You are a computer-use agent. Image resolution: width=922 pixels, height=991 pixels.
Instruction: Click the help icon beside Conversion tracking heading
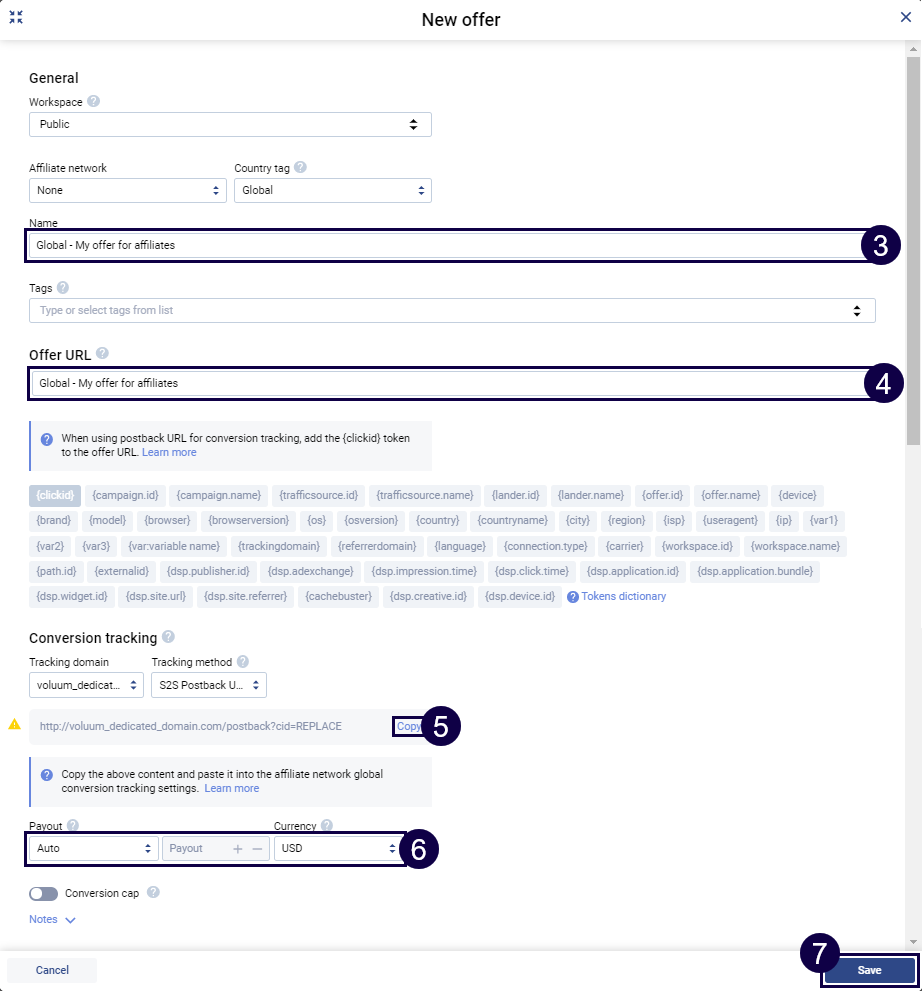pyautogui.click(x=168, y=637)
